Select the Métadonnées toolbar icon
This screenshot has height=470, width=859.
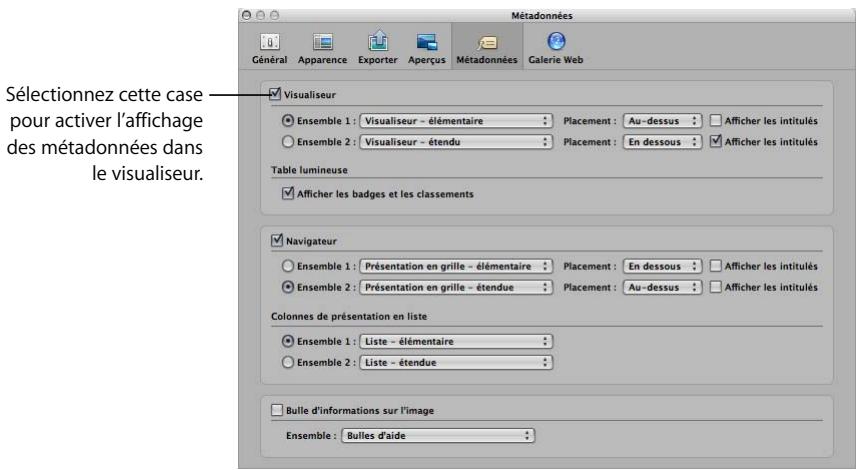point(486,48)
